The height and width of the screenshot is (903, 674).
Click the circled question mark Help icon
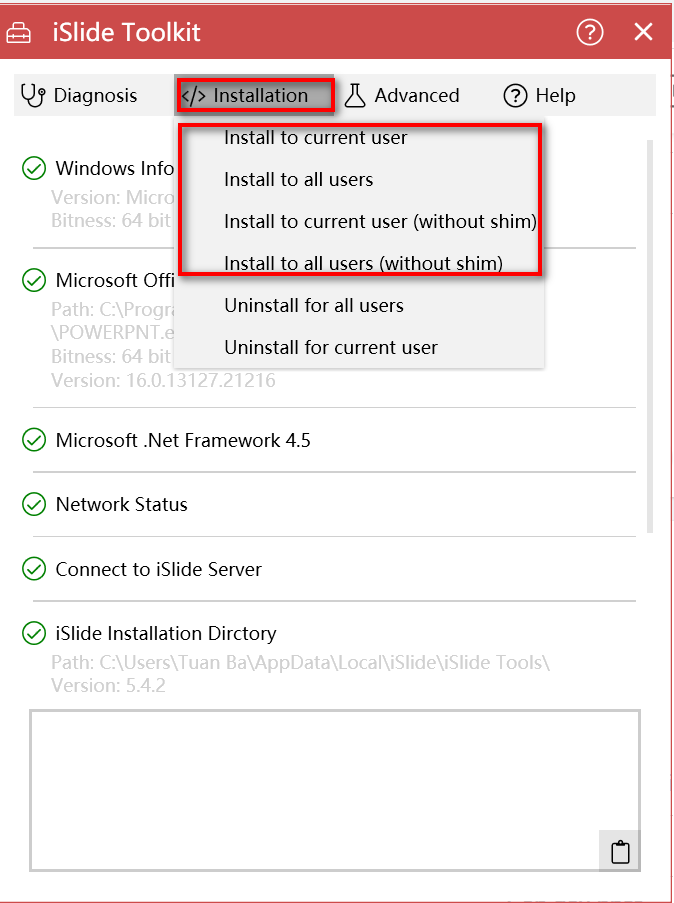pos(515,96)
